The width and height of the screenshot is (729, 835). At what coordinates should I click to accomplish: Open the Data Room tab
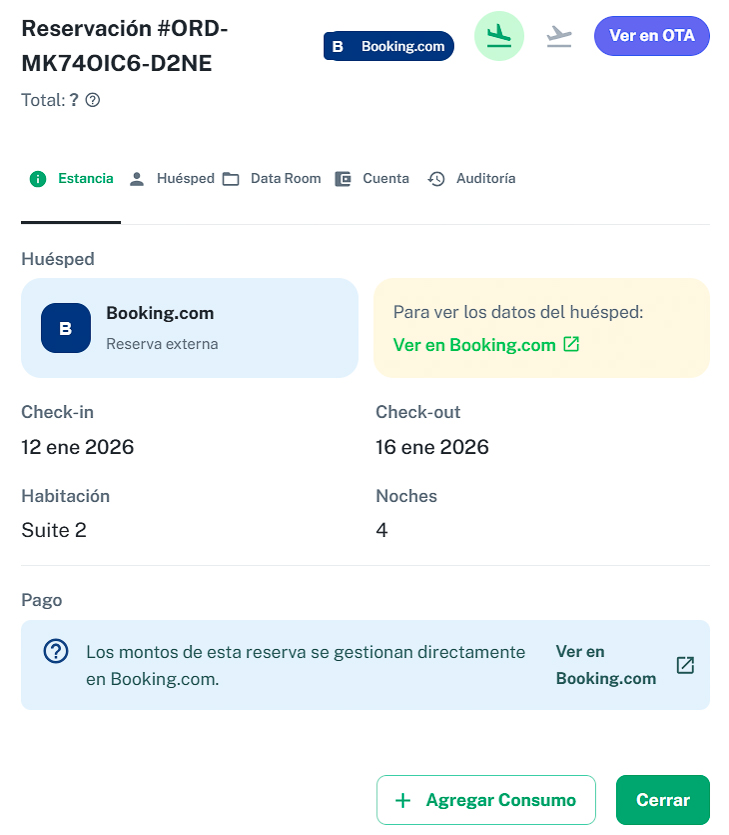tap(272, 179)
